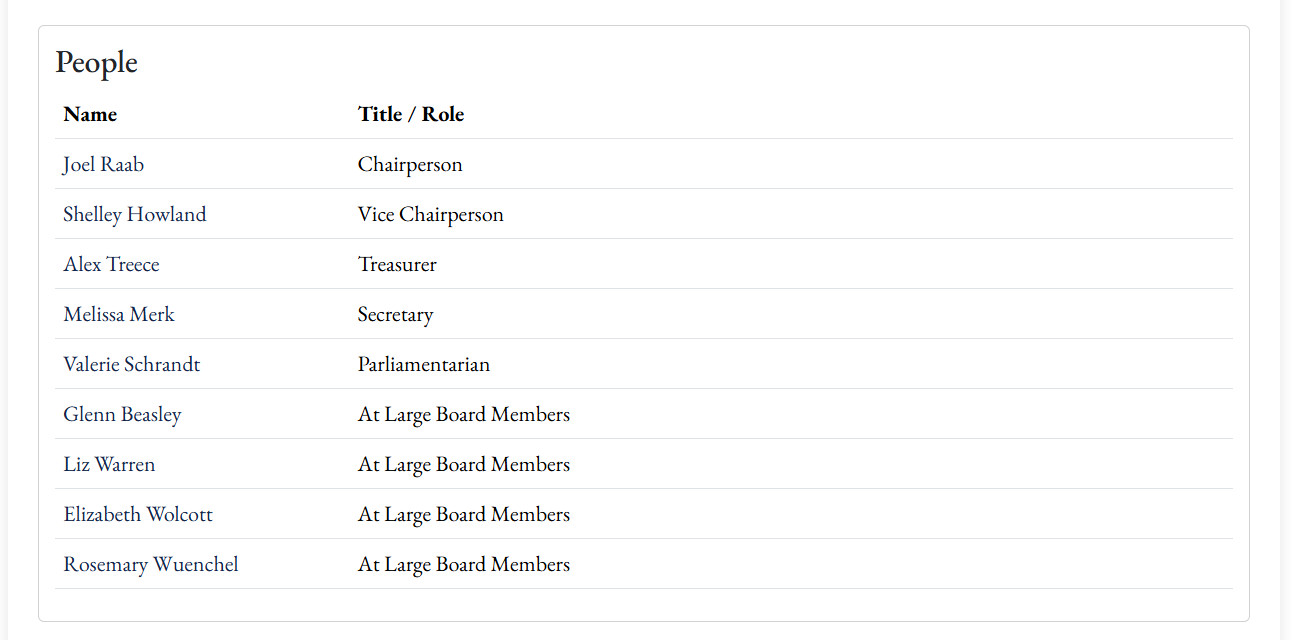This screenshot has height=640, width=1296.
Task: Open Rosemary Wuenchel's profile
Action: coord(151,564)
